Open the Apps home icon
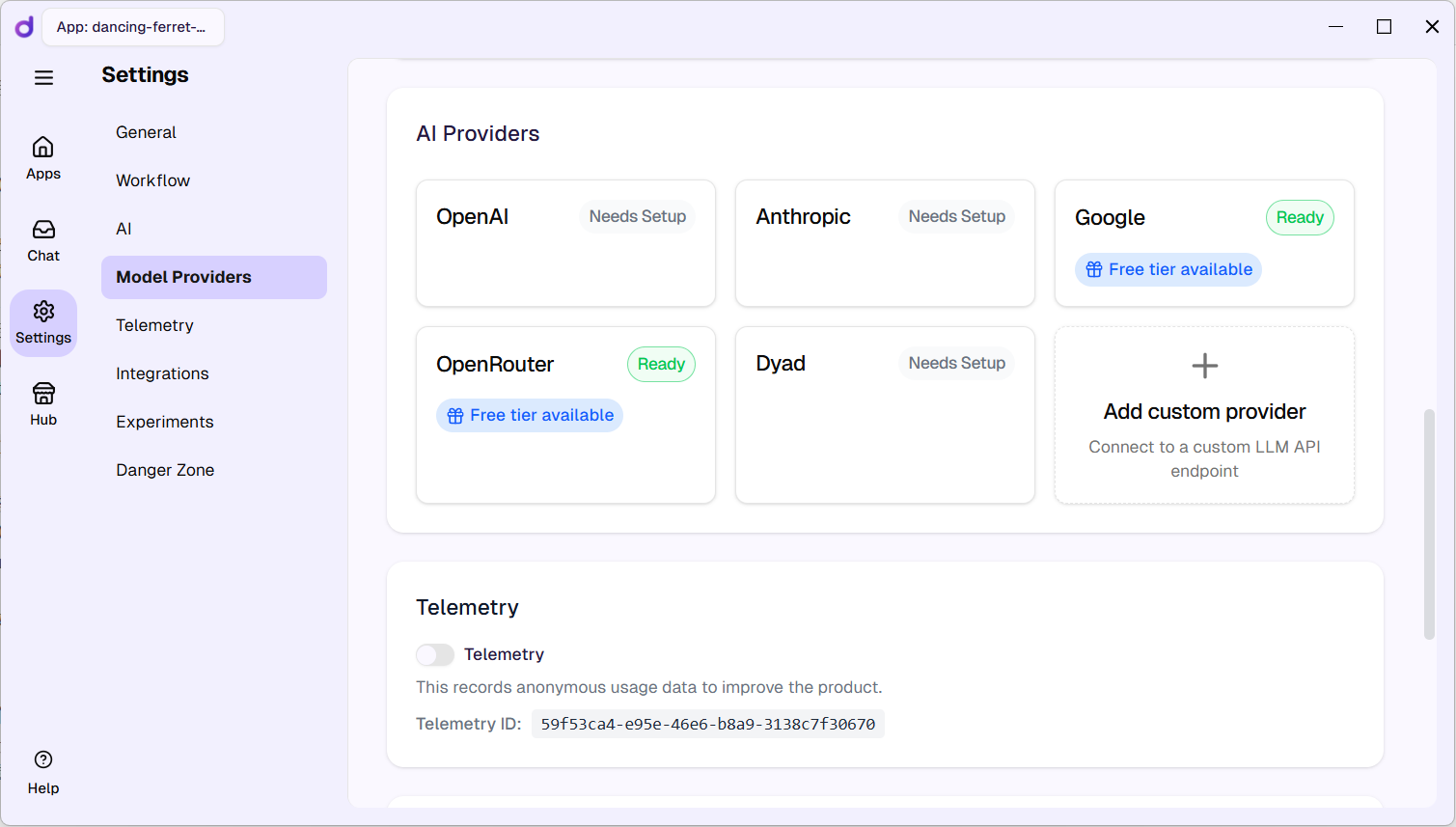 [x=43, y=148]
